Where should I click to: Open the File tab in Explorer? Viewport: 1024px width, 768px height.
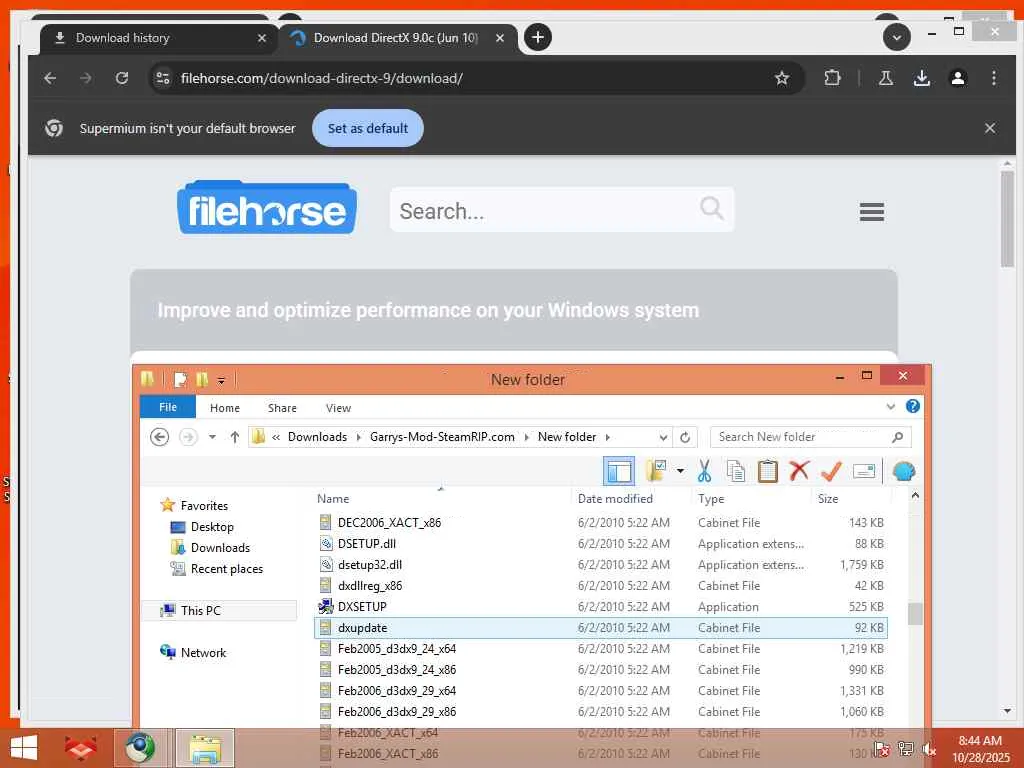[168, 407]
